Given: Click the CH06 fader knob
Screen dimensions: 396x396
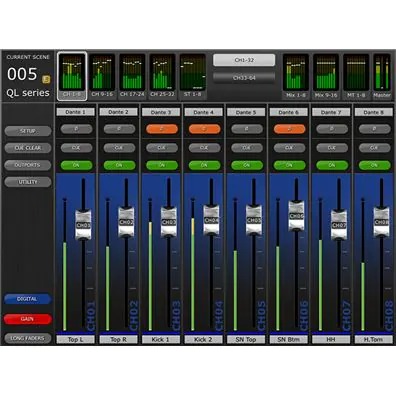Looking at the screenshot, I should [x=296, y=215].
